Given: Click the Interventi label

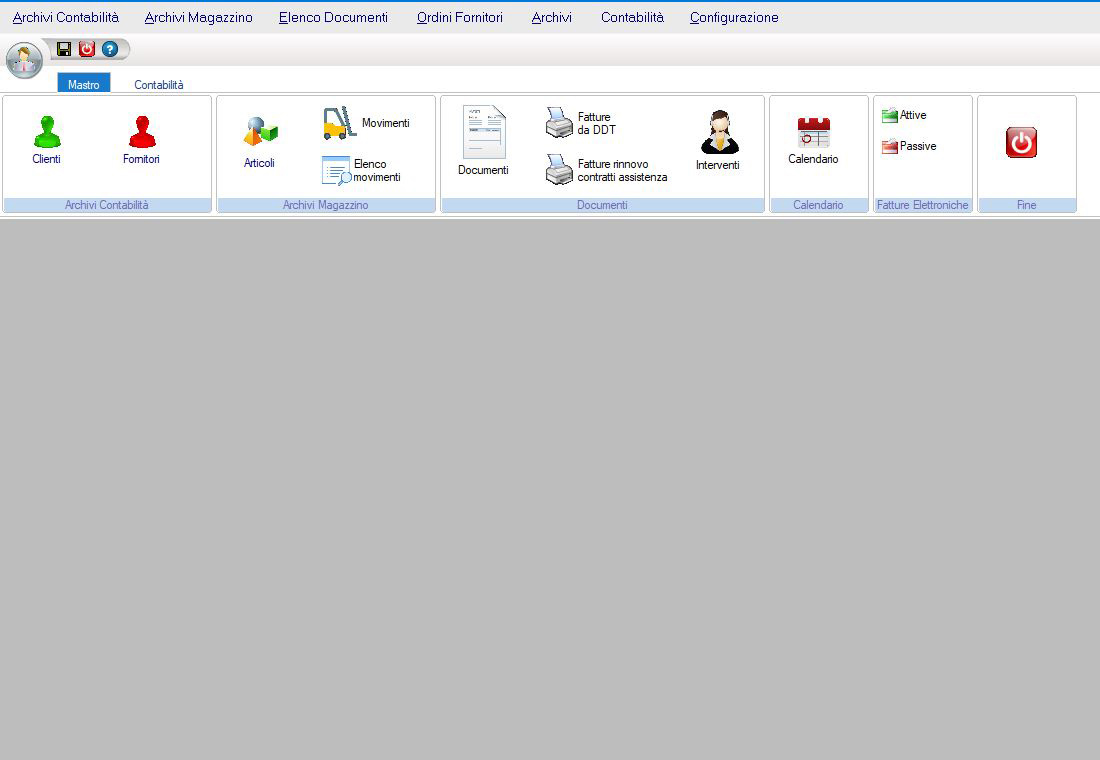Looking at the screenshot, I should click(718, 165).
